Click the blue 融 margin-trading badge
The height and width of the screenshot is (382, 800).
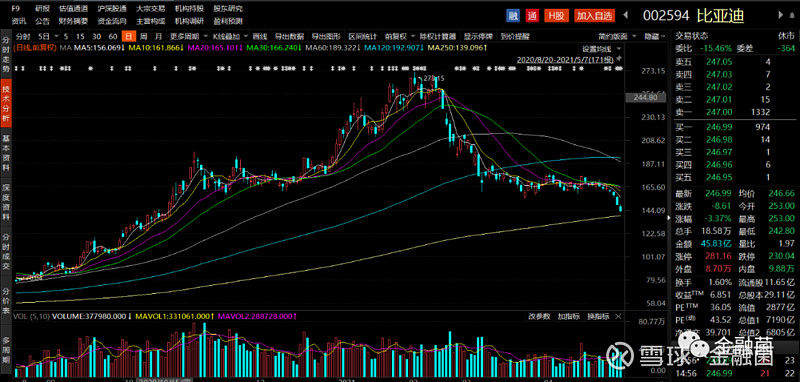point(513,16)
